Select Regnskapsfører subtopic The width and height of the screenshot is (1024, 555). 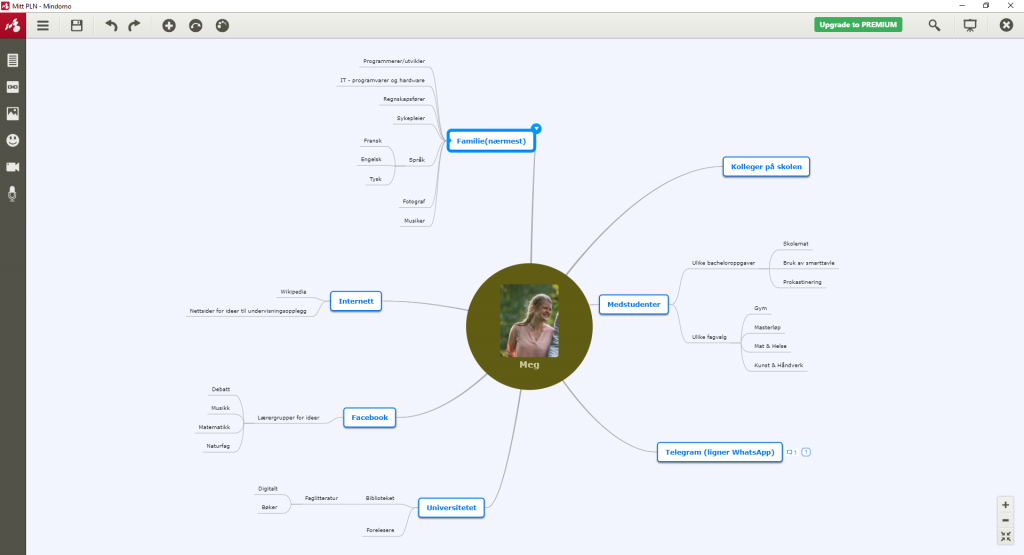pyautogui.click(x=404, y=99)
